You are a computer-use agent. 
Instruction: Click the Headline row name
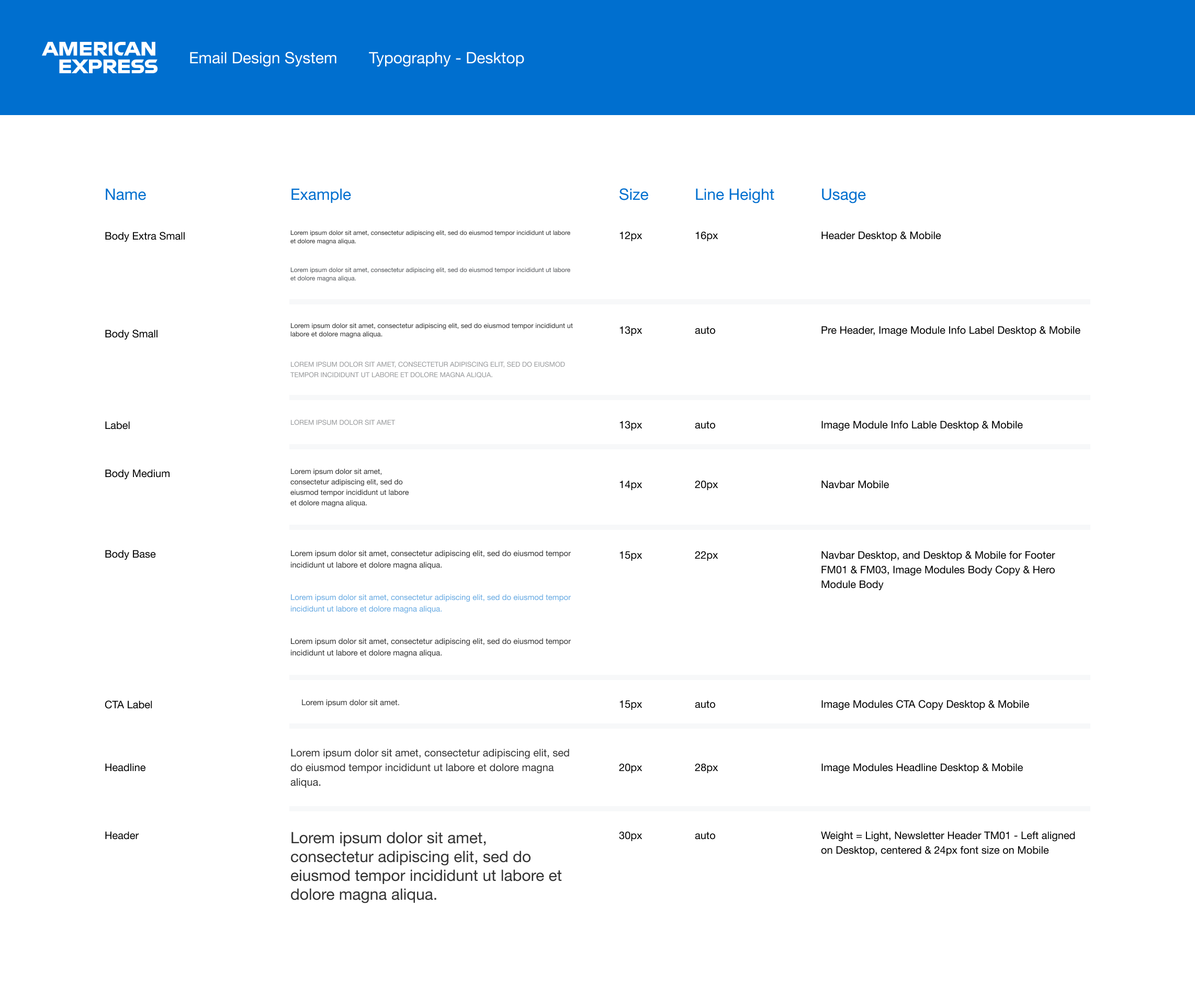[125, 767]
